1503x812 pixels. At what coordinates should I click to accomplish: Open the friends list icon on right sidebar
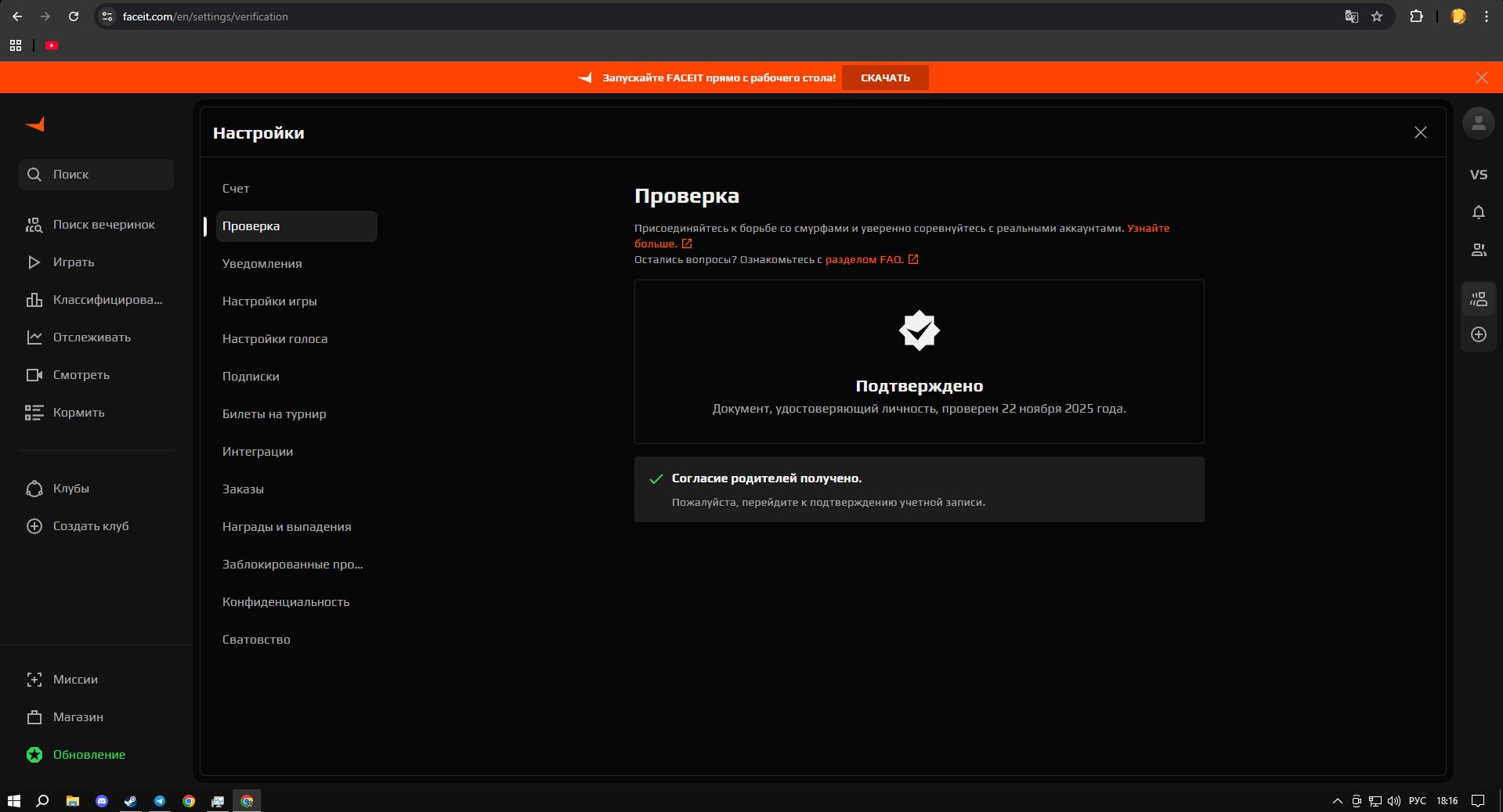pyautogui.click(x=1478, y=250)
